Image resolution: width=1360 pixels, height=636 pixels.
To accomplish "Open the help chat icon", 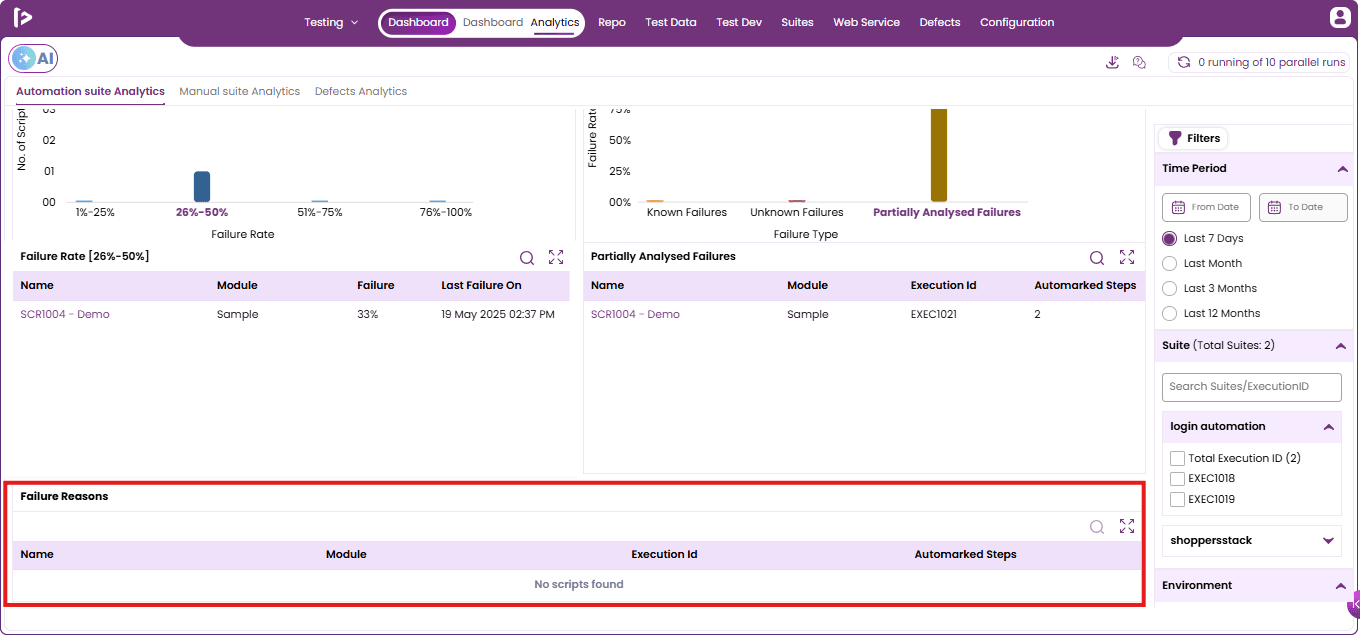I will click(x=1139, y=62).
